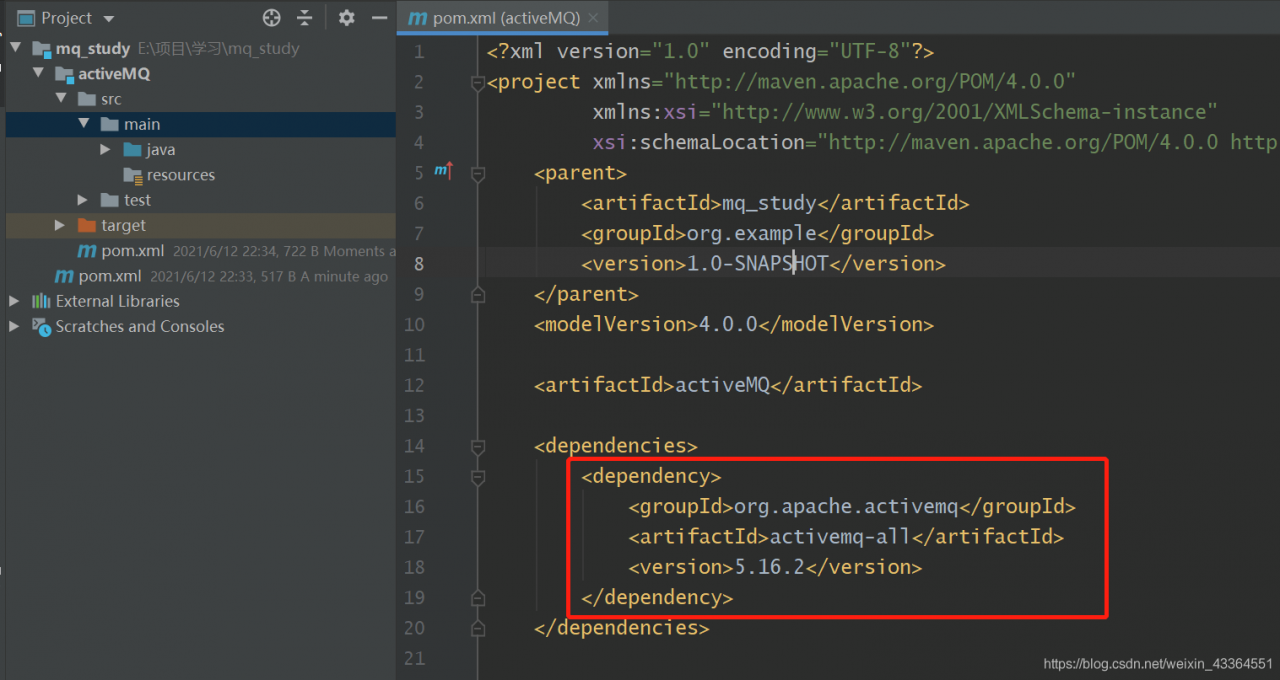The image size is (1280, 680).
Task: Click the closing dependency fold marker line 19
Action: [478, 598]
